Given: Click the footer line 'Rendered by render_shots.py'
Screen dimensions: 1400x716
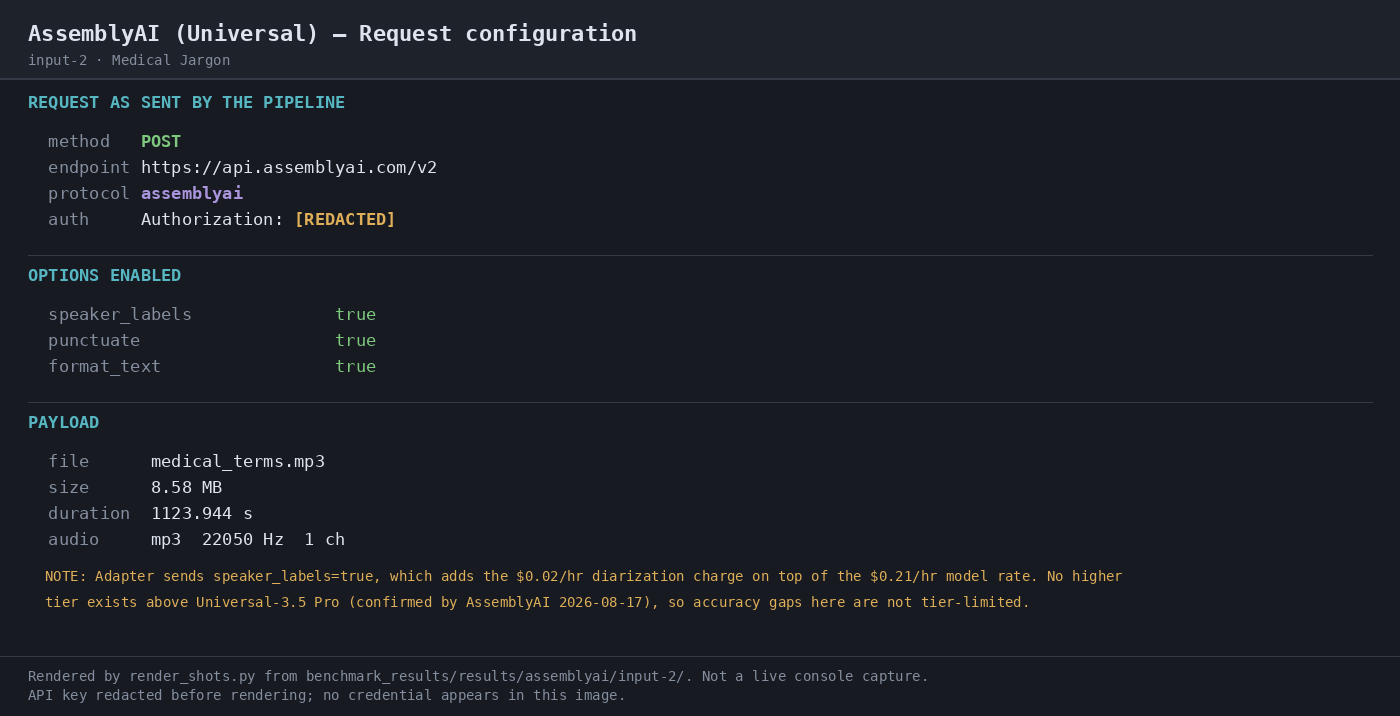Looking at the screenshot, I should click(478, 677).
